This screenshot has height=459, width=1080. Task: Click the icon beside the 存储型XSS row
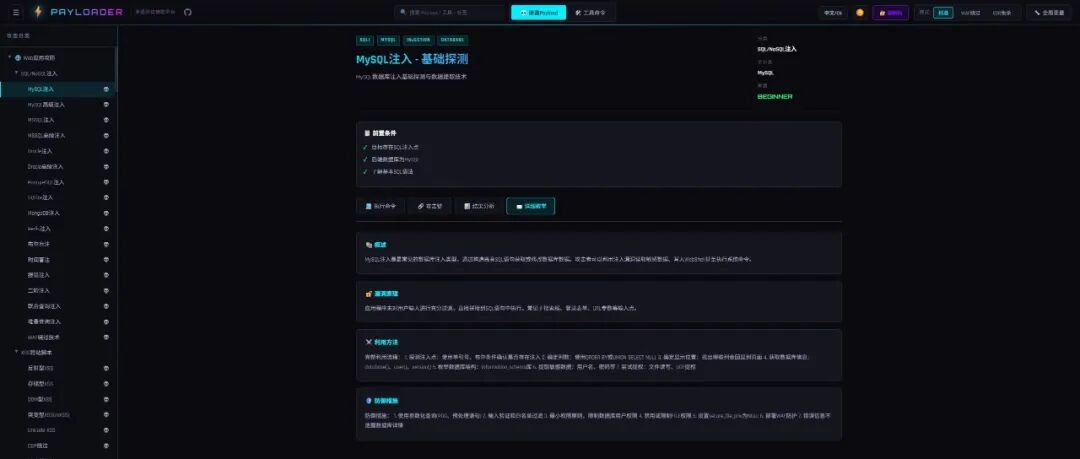click(x=106, y=384)
